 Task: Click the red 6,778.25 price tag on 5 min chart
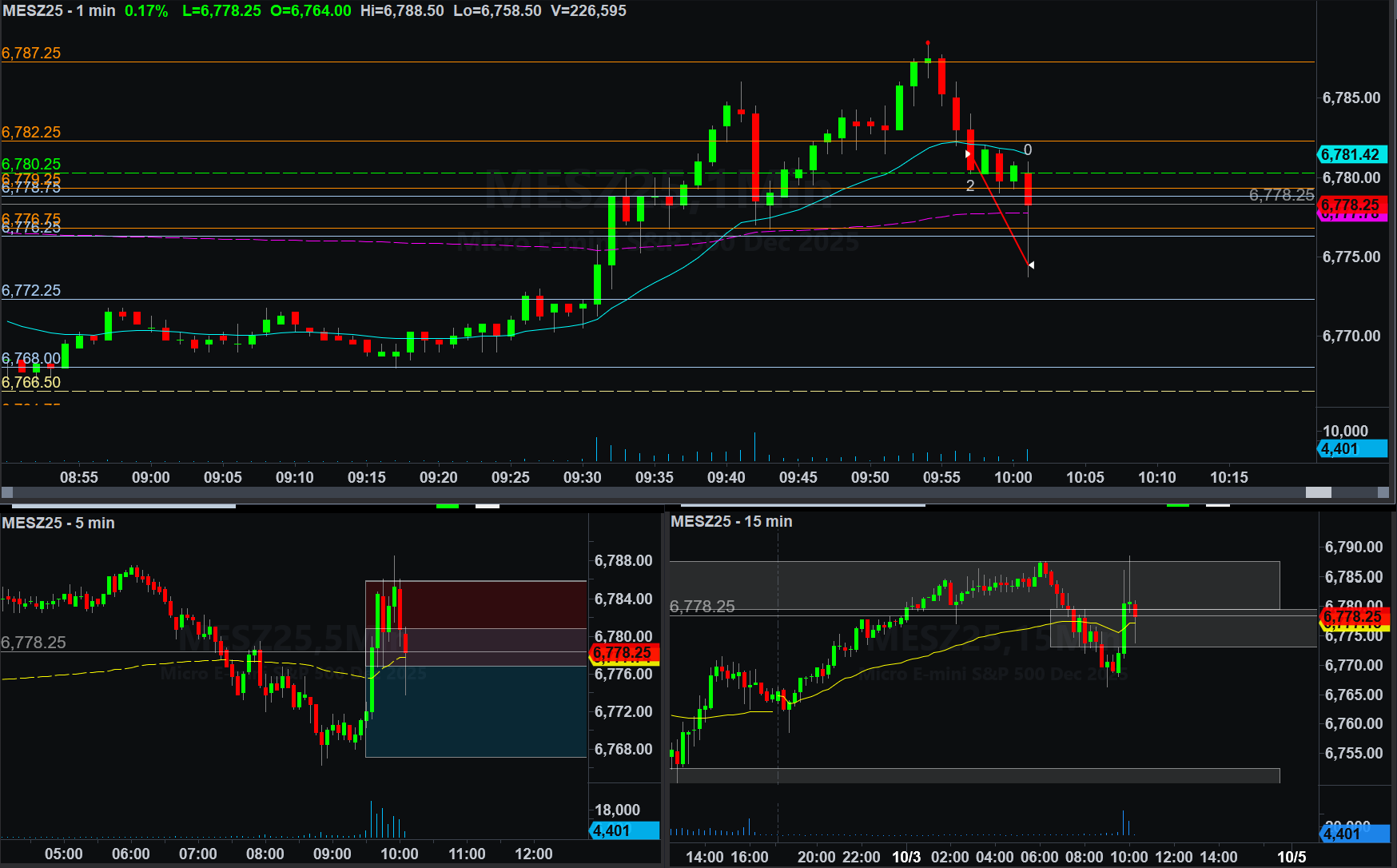pyautogui.click(x=624, y=653)
